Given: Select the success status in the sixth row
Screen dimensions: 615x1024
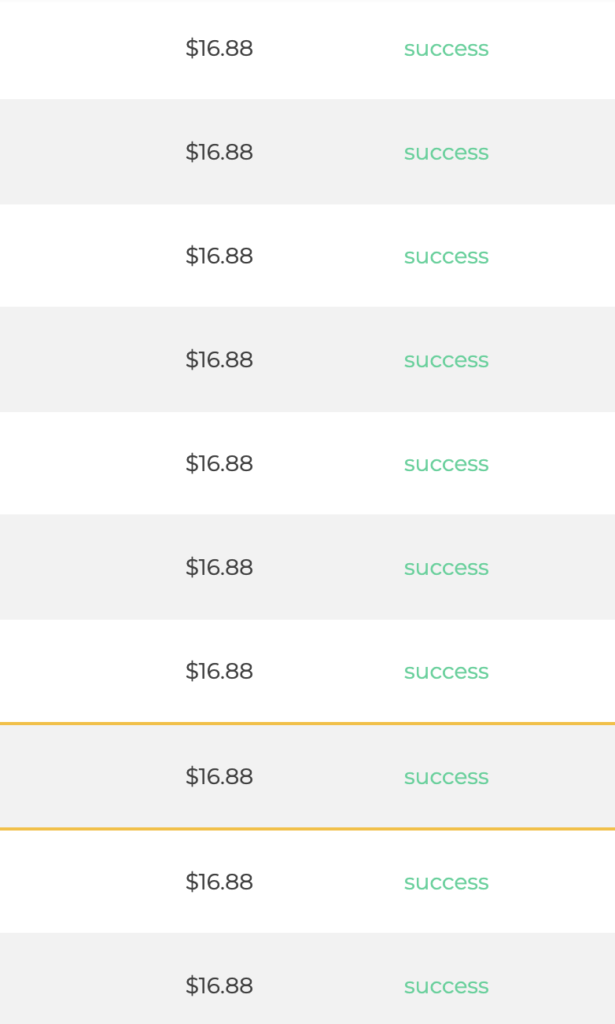Looking at the screenshot, I should click(x=446, y=568).
